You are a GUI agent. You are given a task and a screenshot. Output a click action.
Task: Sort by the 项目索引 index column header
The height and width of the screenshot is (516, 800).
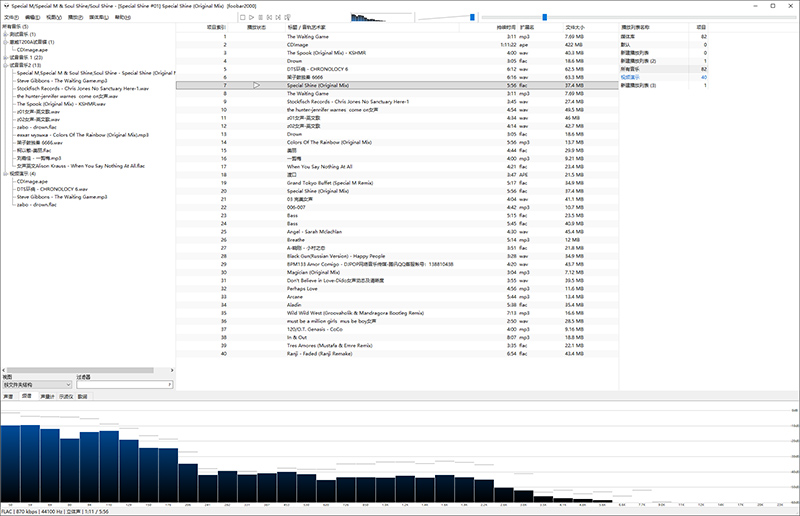click(202, 28)
